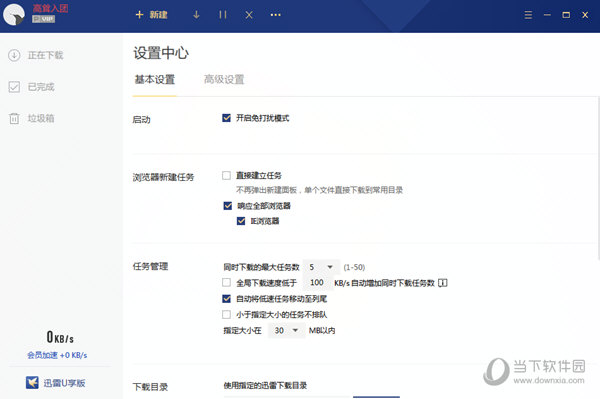
Task: Maximize the window
Action: pyautogui.click(x=566, y=15)
